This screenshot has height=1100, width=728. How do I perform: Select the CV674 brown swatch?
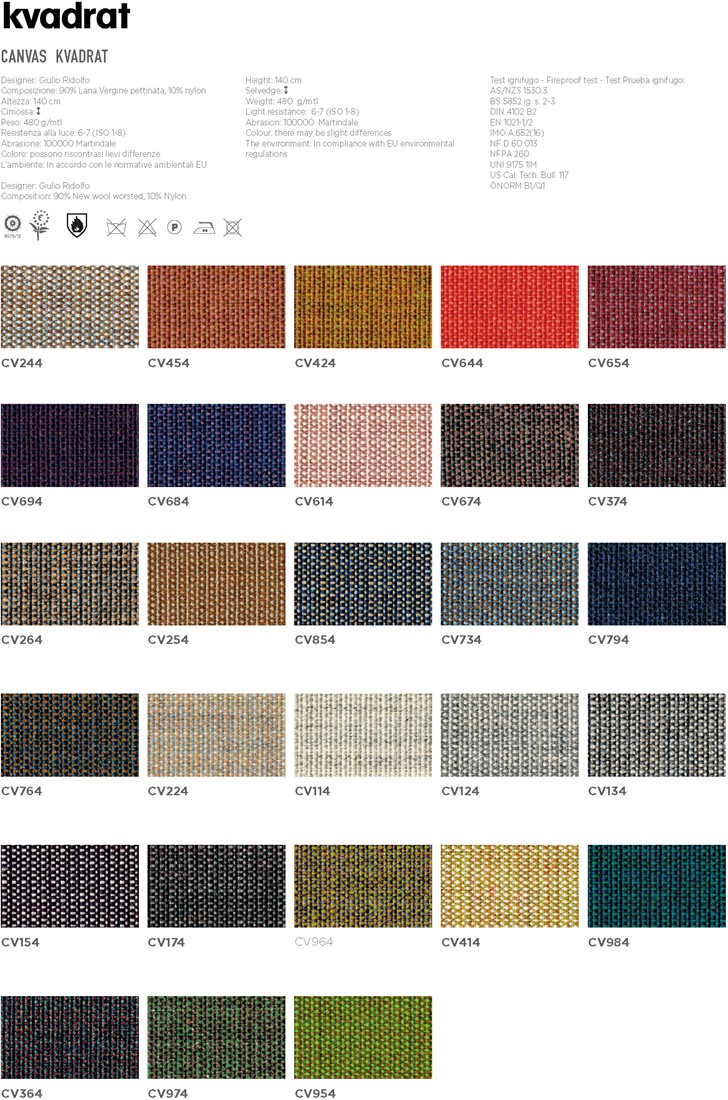(510, 445)
